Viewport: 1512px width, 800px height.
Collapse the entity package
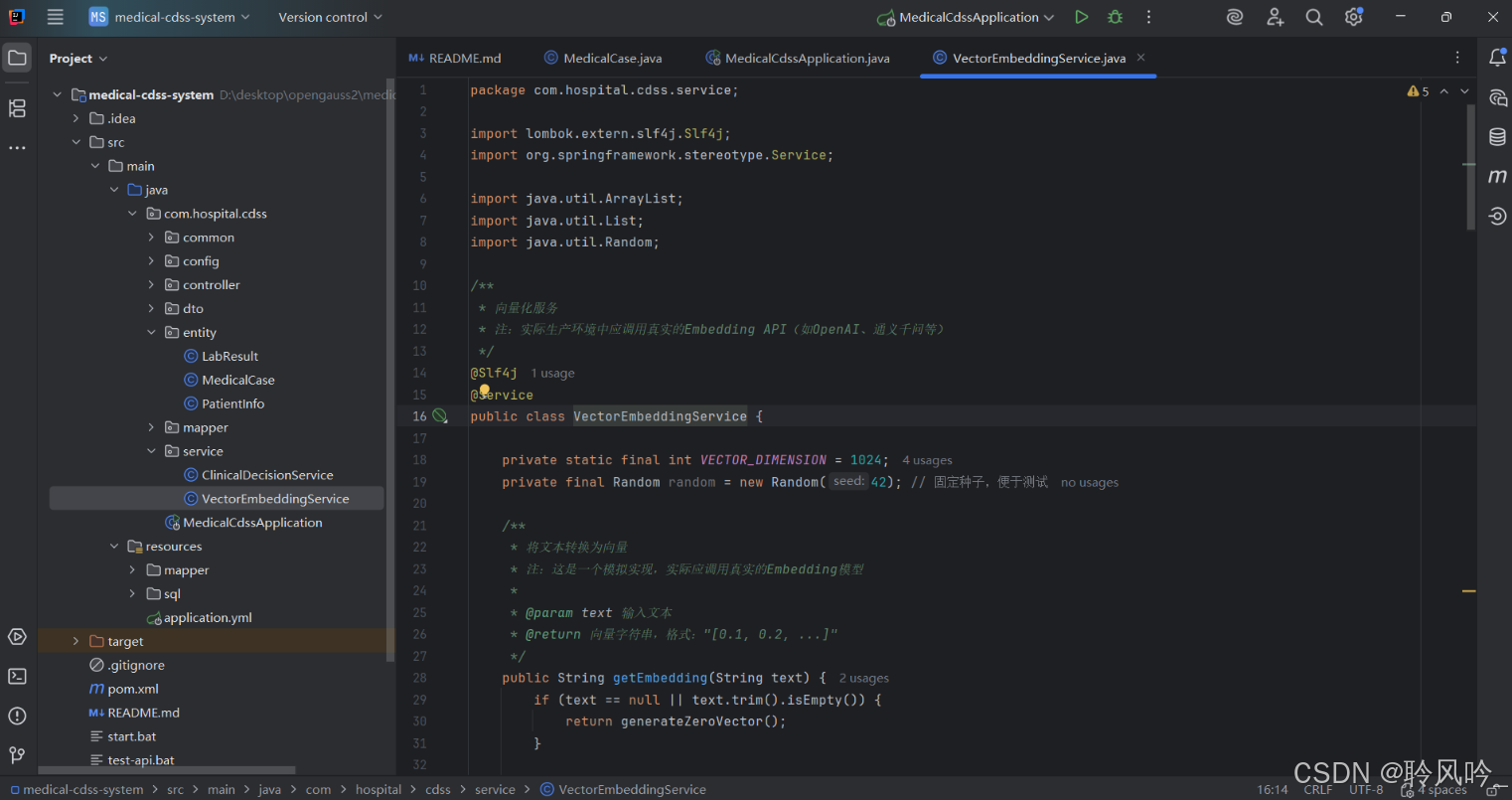[151, 333]
